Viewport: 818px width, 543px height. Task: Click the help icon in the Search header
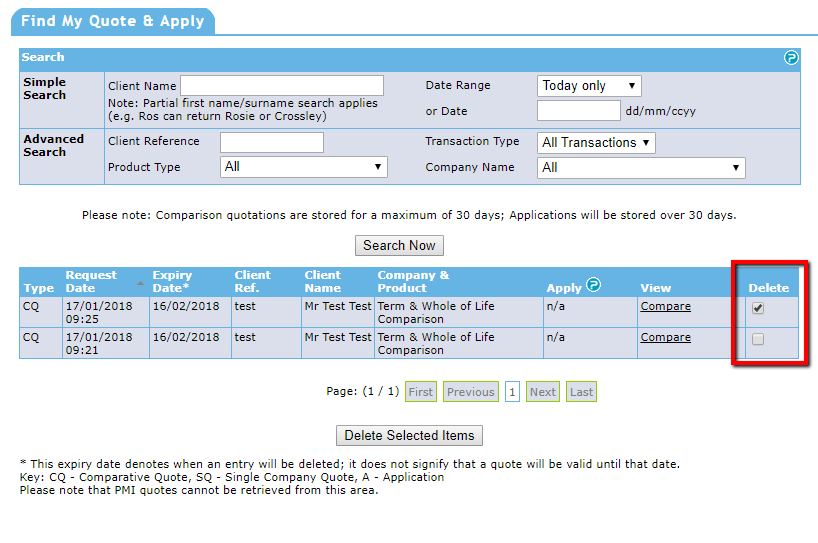pos(791,58)
